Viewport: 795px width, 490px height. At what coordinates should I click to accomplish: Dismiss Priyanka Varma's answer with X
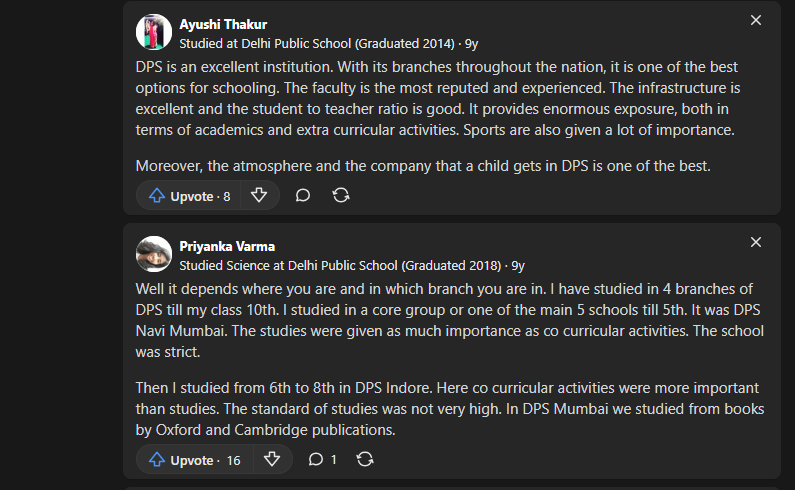coord(755,242)
